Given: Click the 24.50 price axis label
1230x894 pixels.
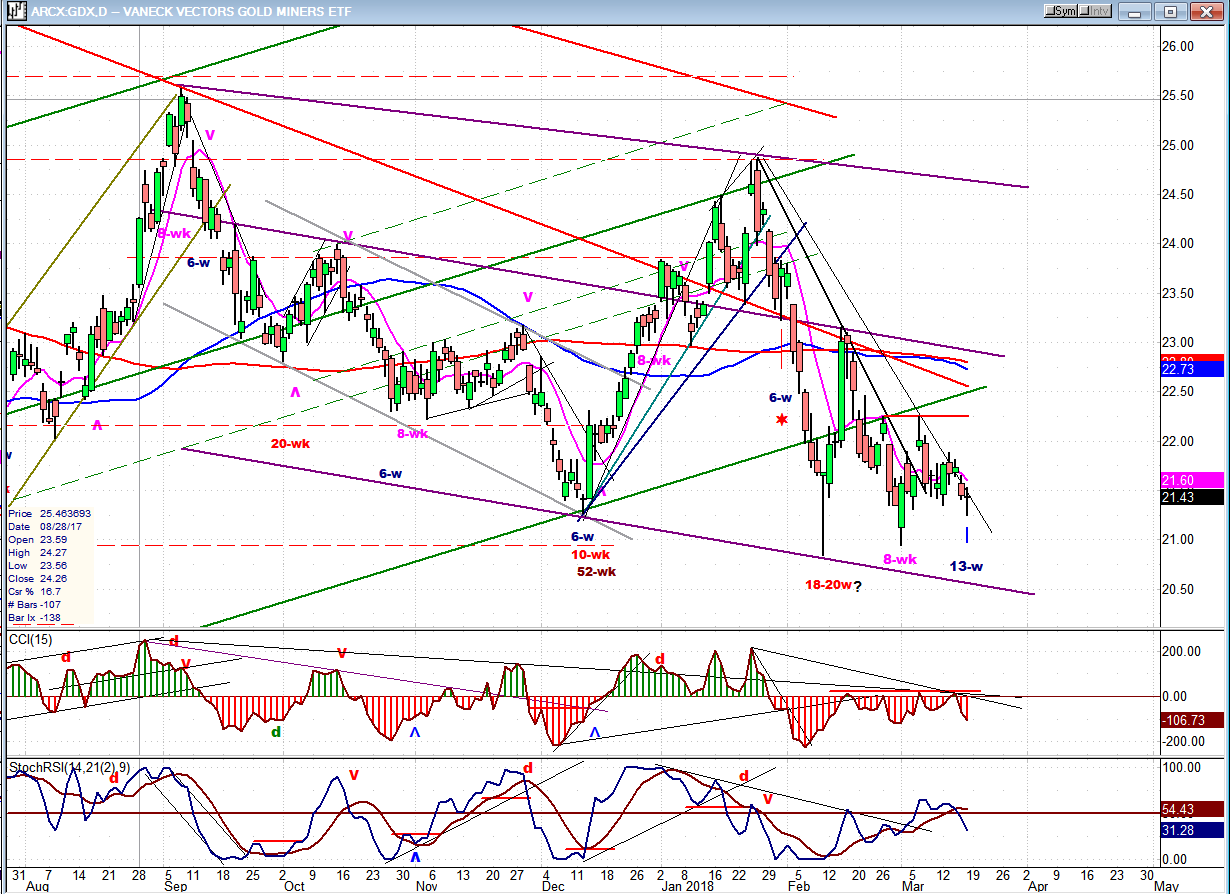Looking at the screenshot, I should (x=1180, y=195).
